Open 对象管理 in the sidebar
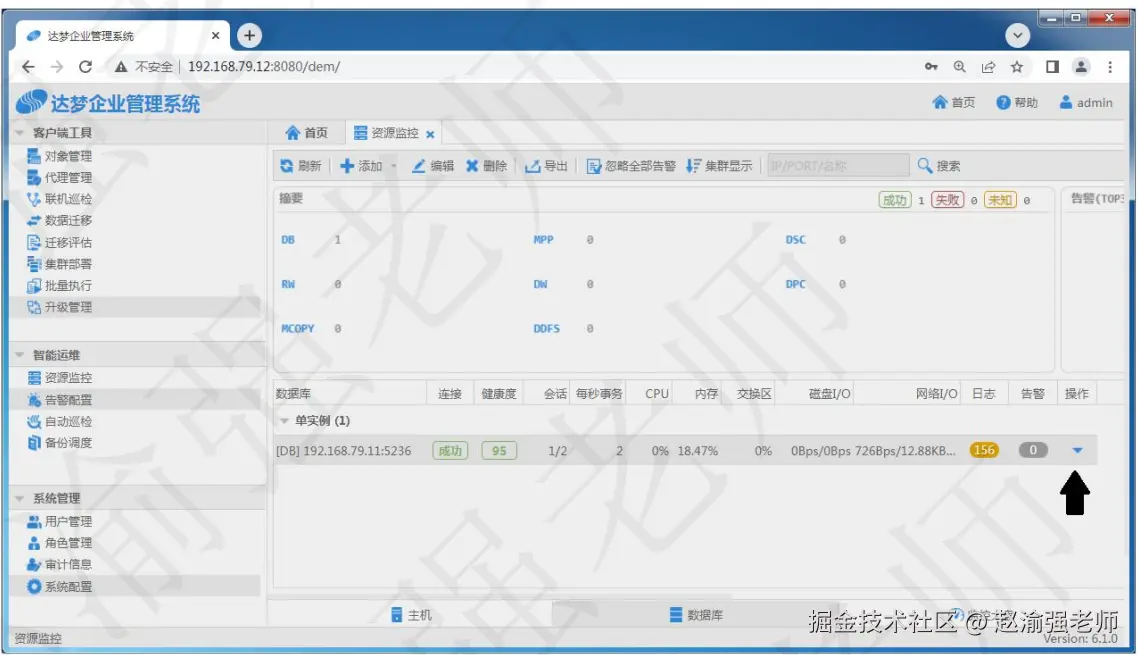Image resolution: width=1138 pixels, height=655 pixels. pos(60,156)
